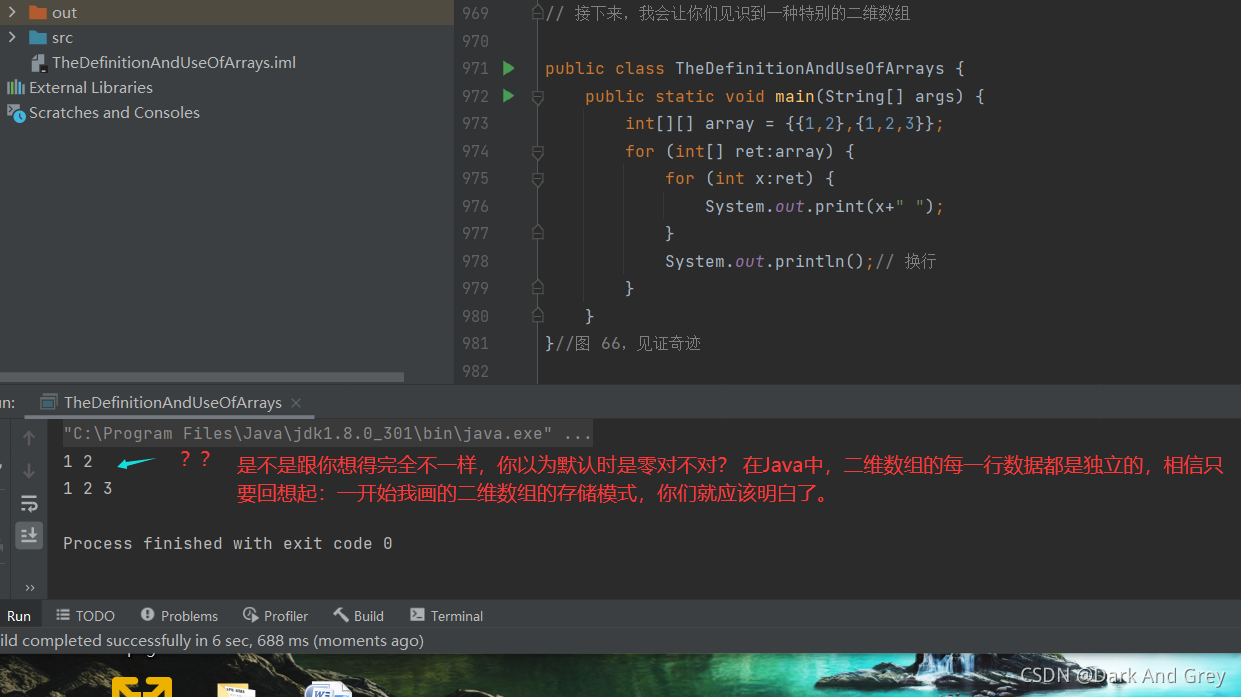Viewport: 1241px width, 697px height.
Task: Click the Build hammer icon
Action: [x=341, y=615]
